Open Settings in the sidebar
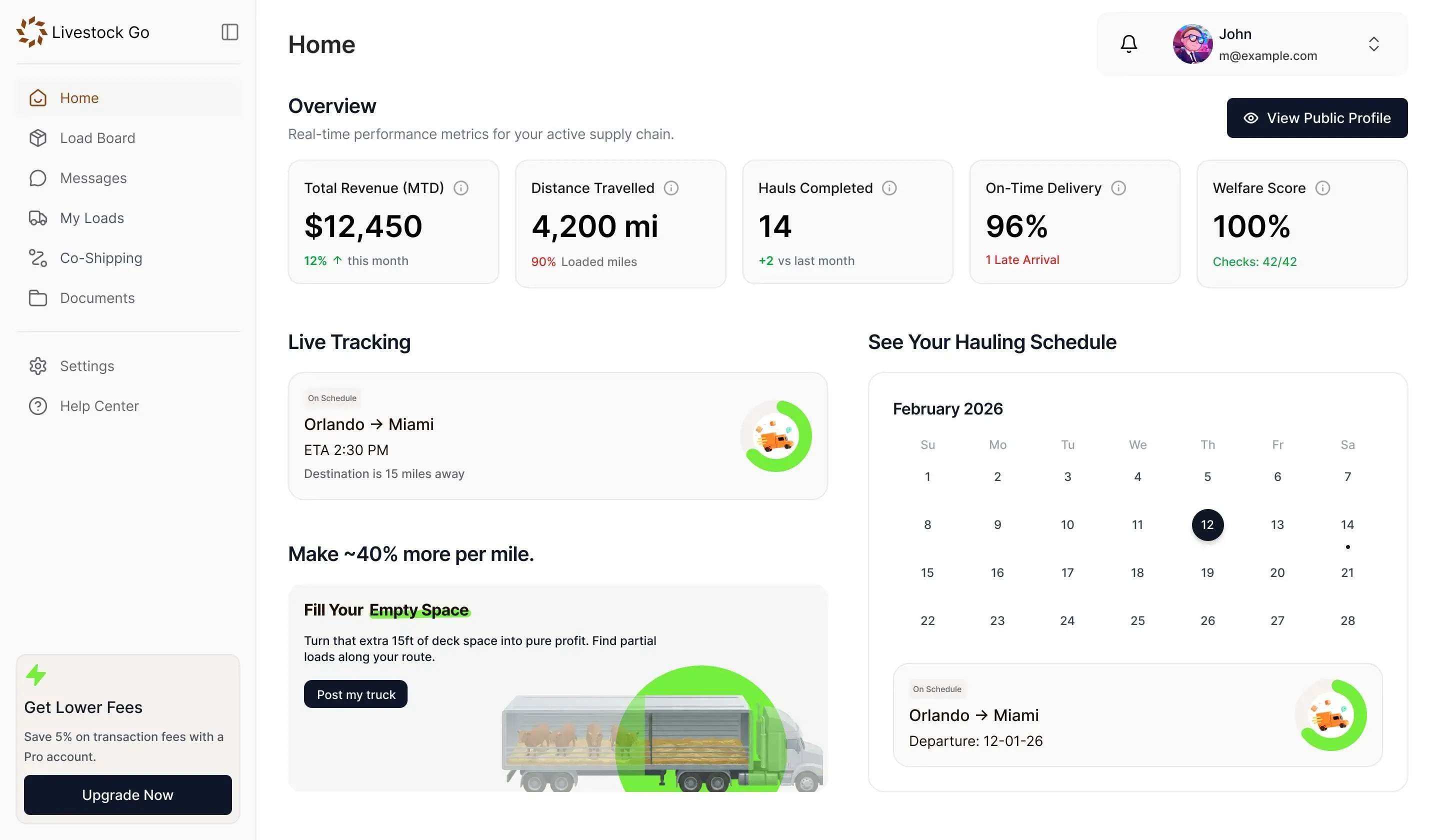 [x=128, y=365]
